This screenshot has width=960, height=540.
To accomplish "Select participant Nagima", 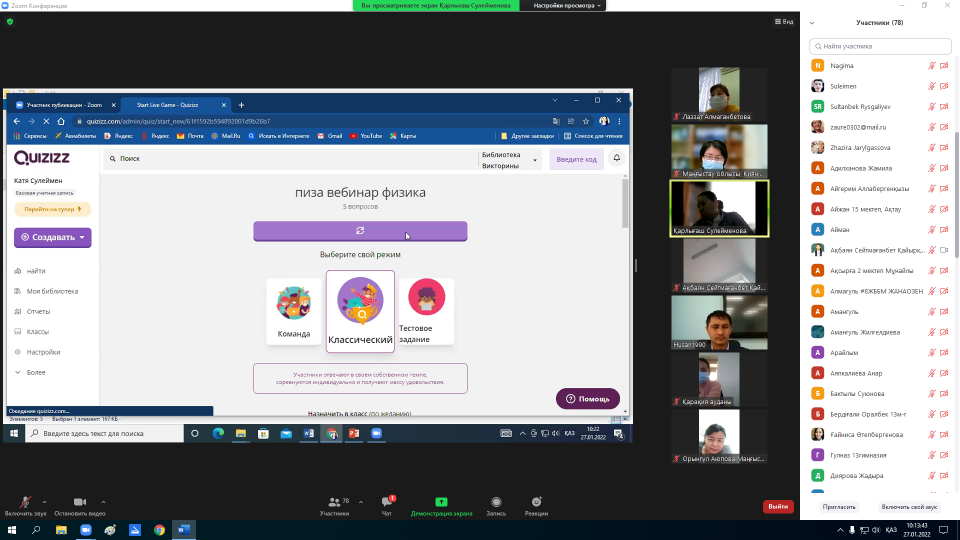I will pyautogui.click(x=880, y=66).
